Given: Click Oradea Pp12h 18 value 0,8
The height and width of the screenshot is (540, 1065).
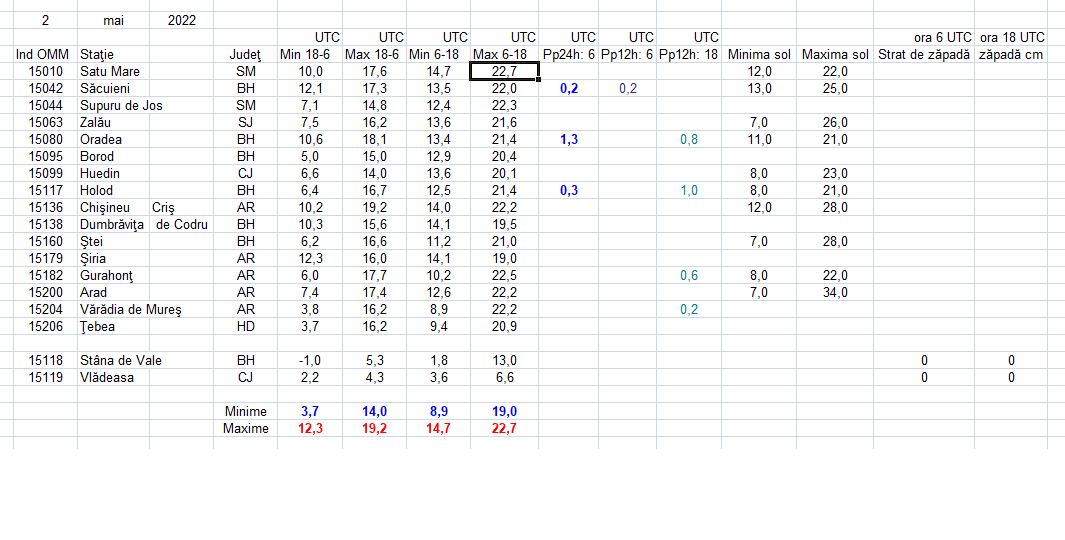Looking at the screenshot, I should pyautogui.click(x=689, y=139).
